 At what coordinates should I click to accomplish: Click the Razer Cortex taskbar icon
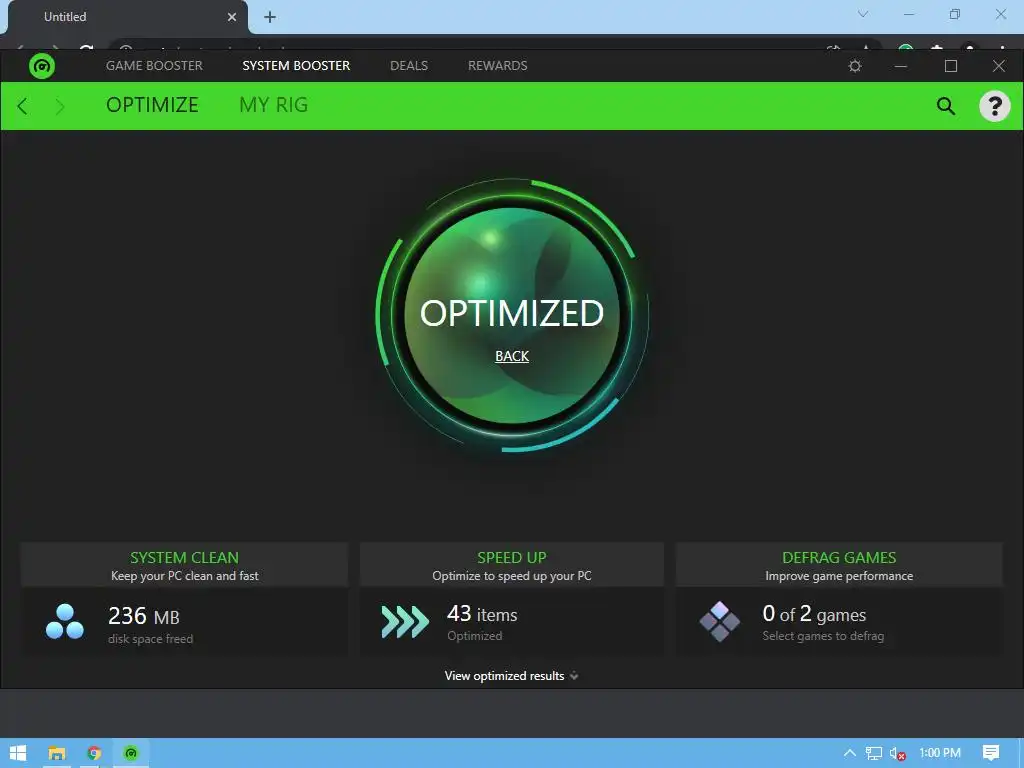131,753
